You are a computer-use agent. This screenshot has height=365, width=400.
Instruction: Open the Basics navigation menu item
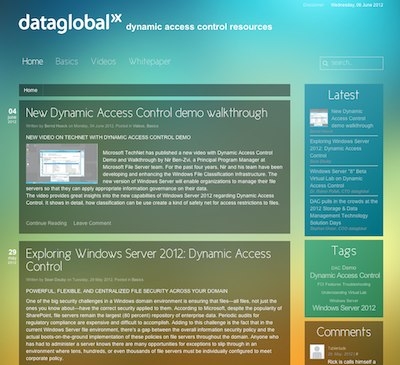click(x=67, y=61)
